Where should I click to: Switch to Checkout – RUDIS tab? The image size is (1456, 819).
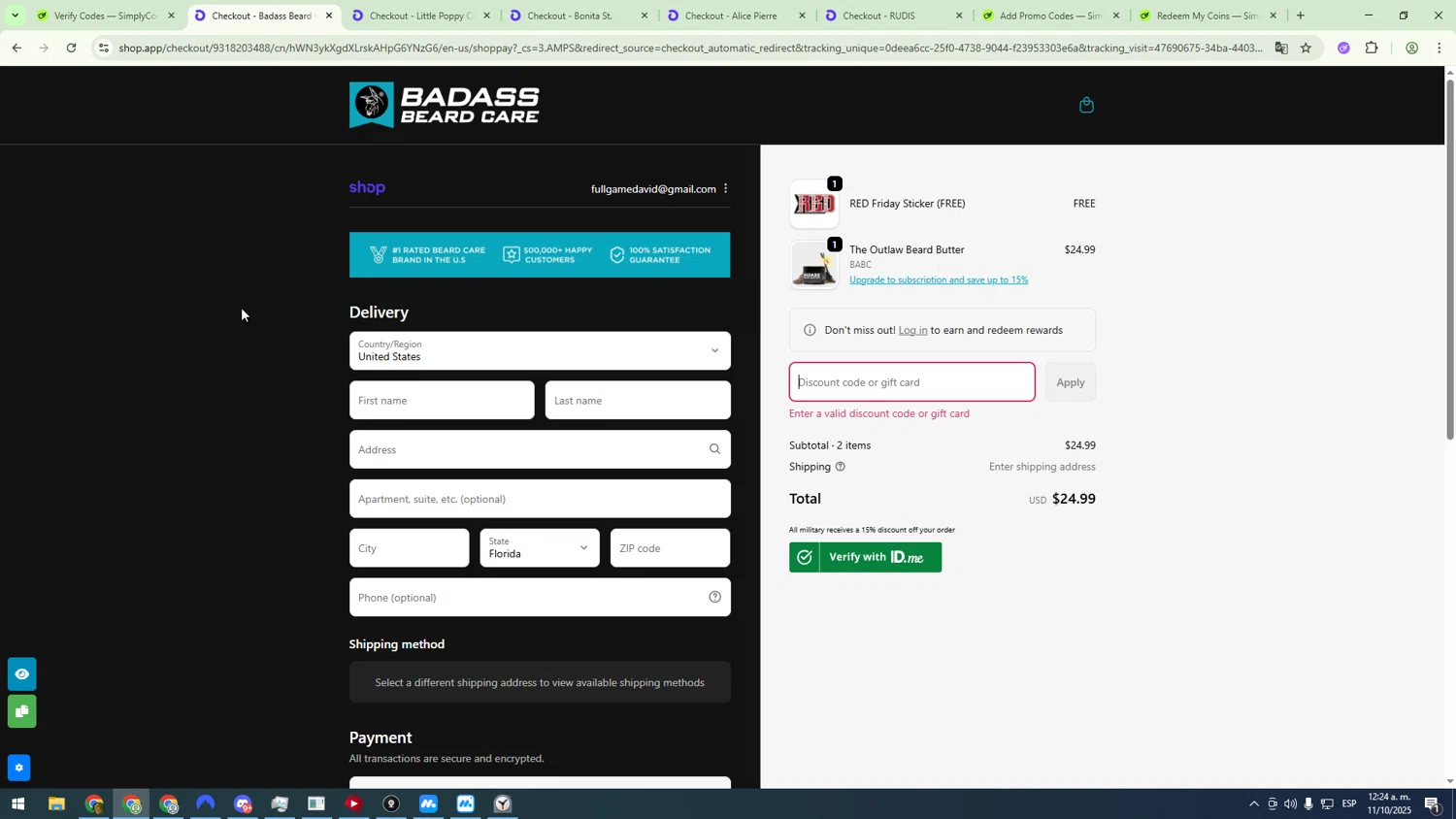(894, 16)
